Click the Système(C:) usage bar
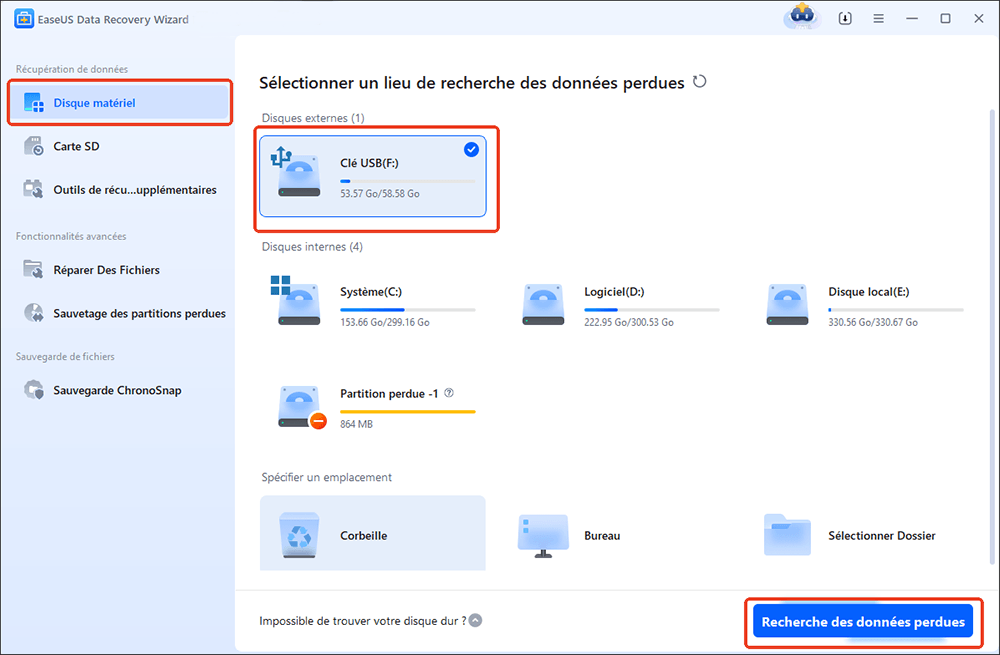1000x655 pixels. tap(408, 310)
